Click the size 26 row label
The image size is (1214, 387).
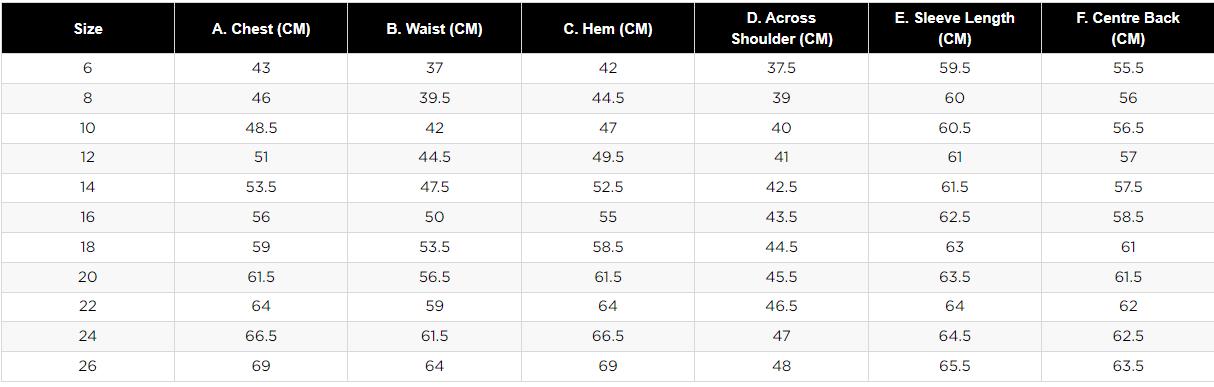pyautogui.click(x=88, y=366)
